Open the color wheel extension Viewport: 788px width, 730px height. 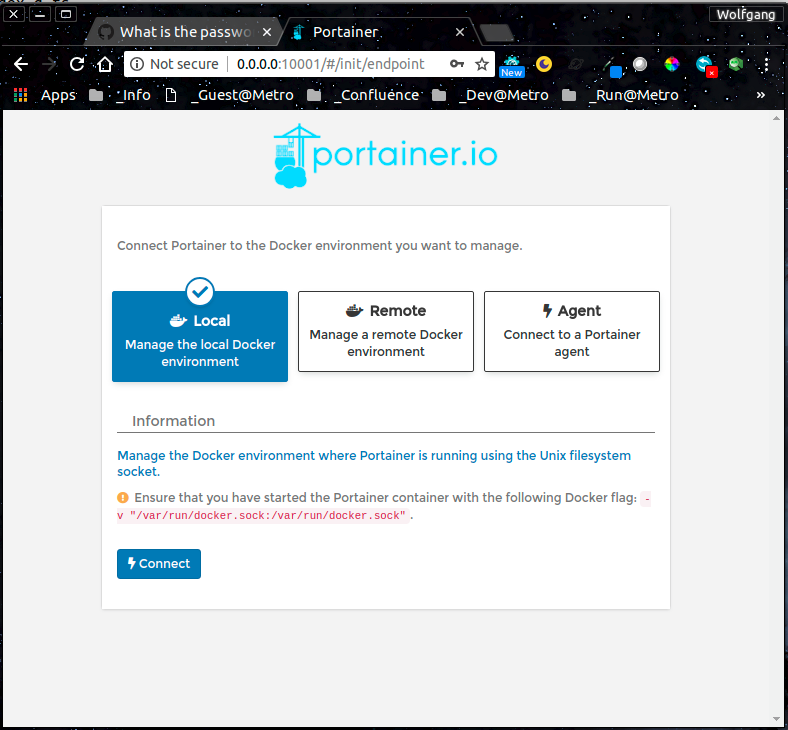coord(672,64)
